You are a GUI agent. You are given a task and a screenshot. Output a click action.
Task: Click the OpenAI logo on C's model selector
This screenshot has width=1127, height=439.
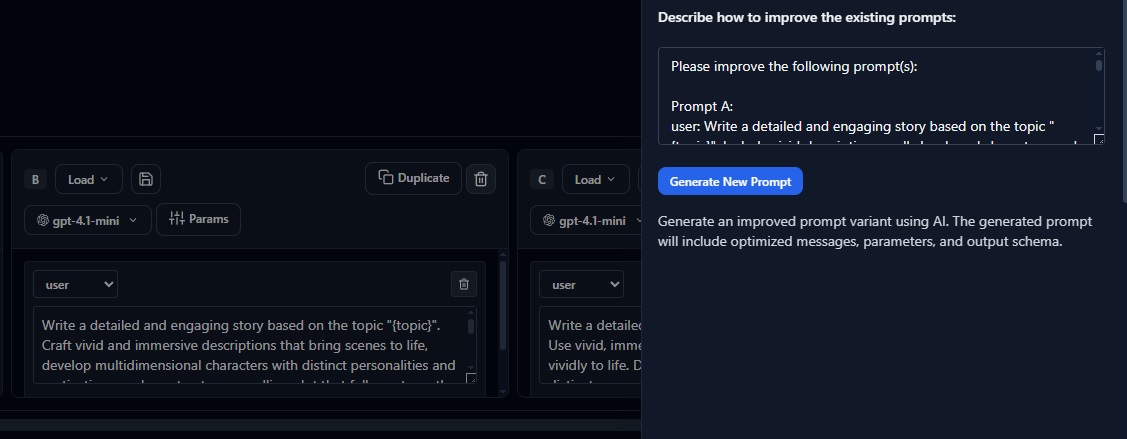click(548, 220)
